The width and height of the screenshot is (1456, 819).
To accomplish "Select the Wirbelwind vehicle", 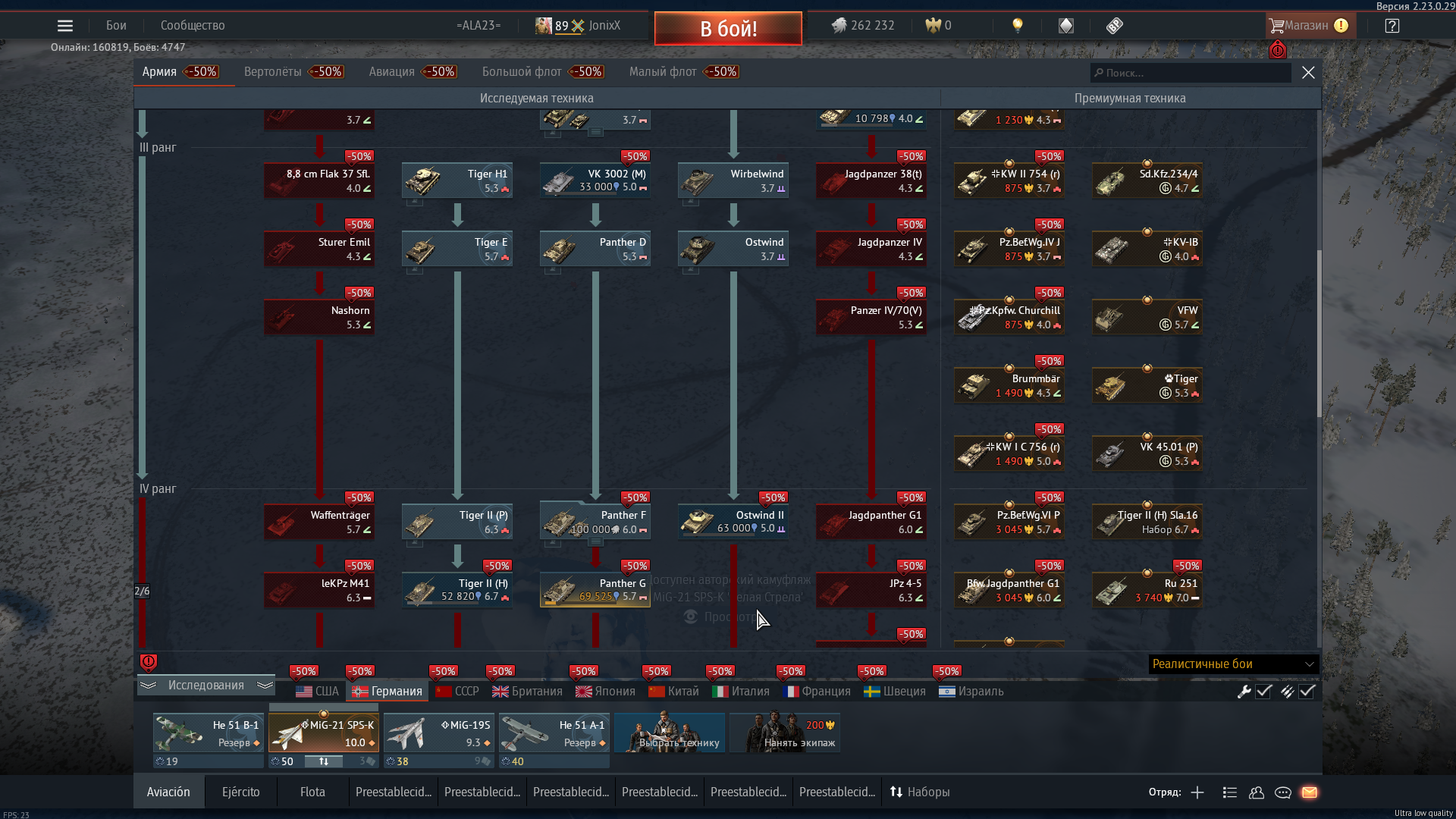I will point(733,180).
